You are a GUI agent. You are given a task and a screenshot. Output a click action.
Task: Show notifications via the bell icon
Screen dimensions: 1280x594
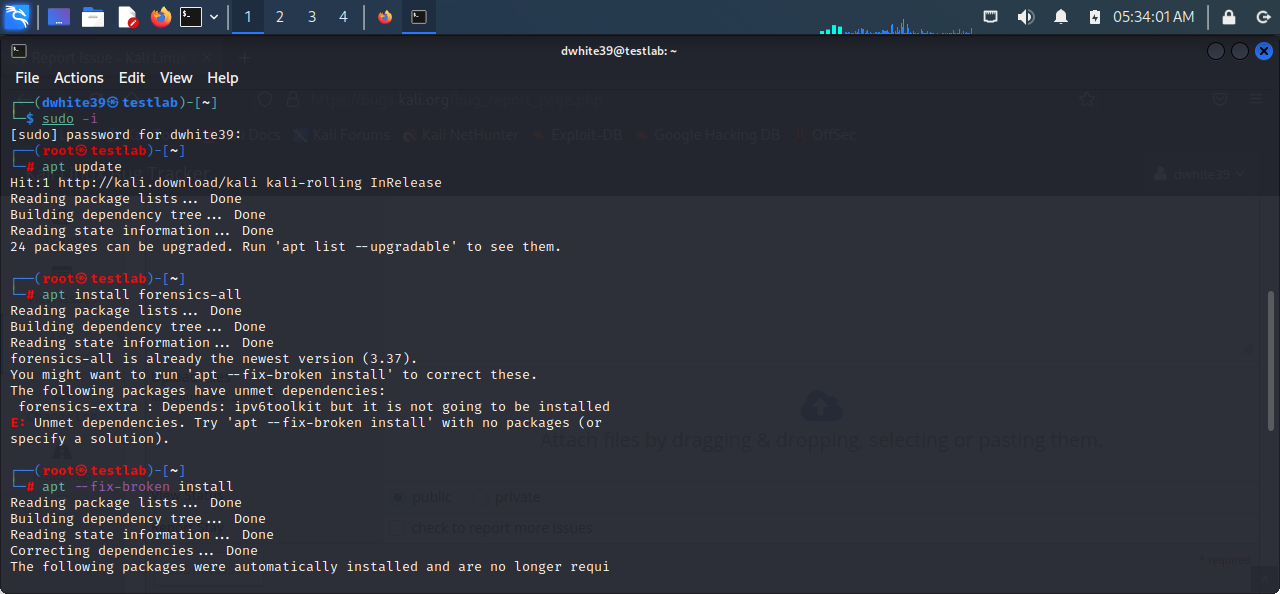click(x=1060, y=17)
